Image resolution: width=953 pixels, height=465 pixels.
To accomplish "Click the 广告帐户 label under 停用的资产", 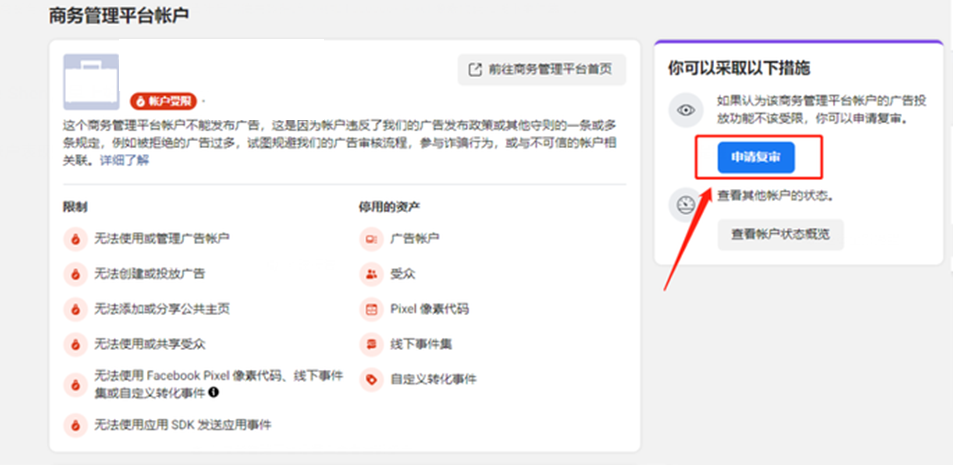I will [415, 239].
